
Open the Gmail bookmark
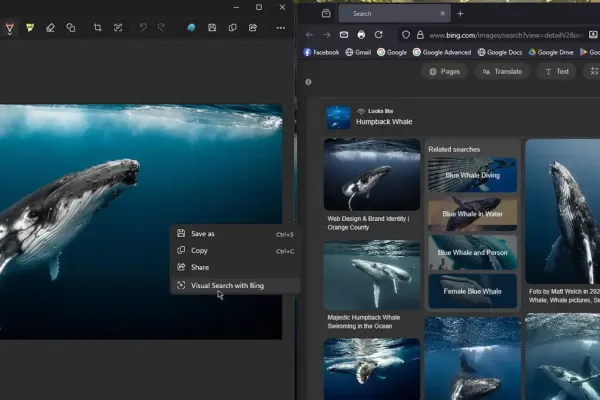[358, 52]
